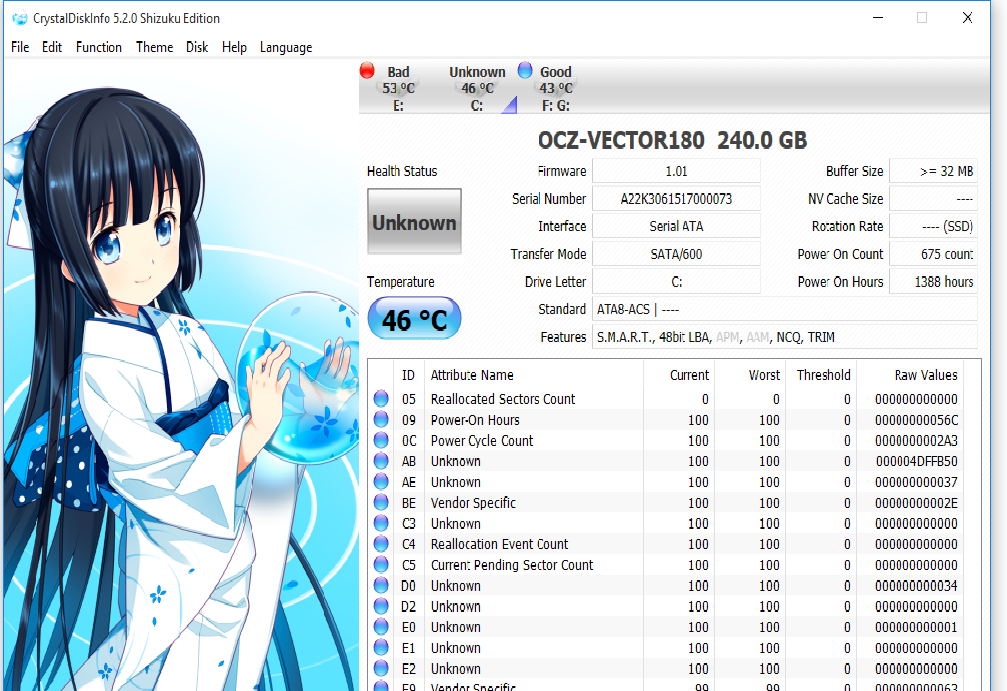Screen dimensions: 1007x691
Task: Click status icon of Current Pending Sector Count
Action: point(381,564)
